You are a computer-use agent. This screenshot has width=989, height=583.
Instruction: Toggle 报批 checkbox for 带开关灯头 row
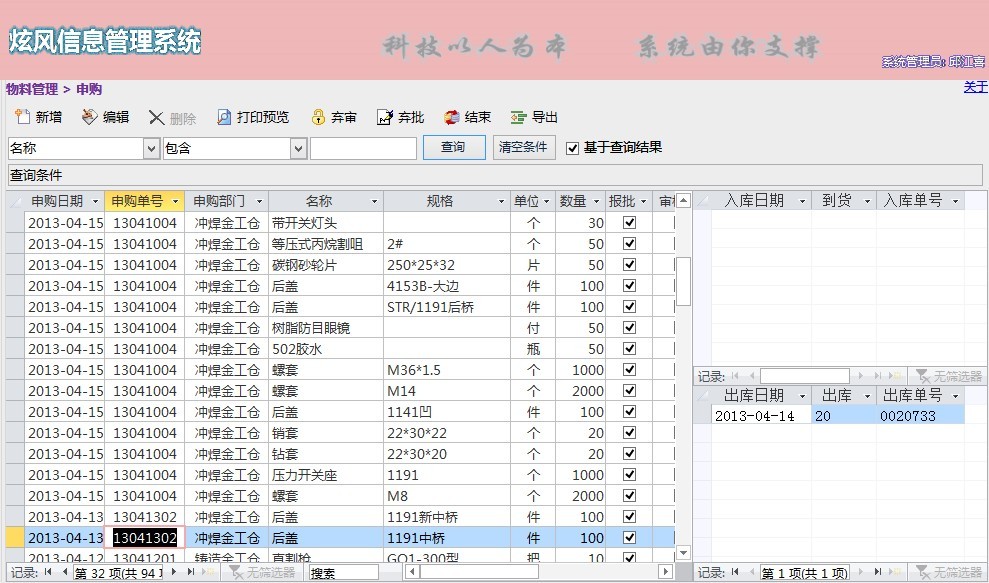629,223
